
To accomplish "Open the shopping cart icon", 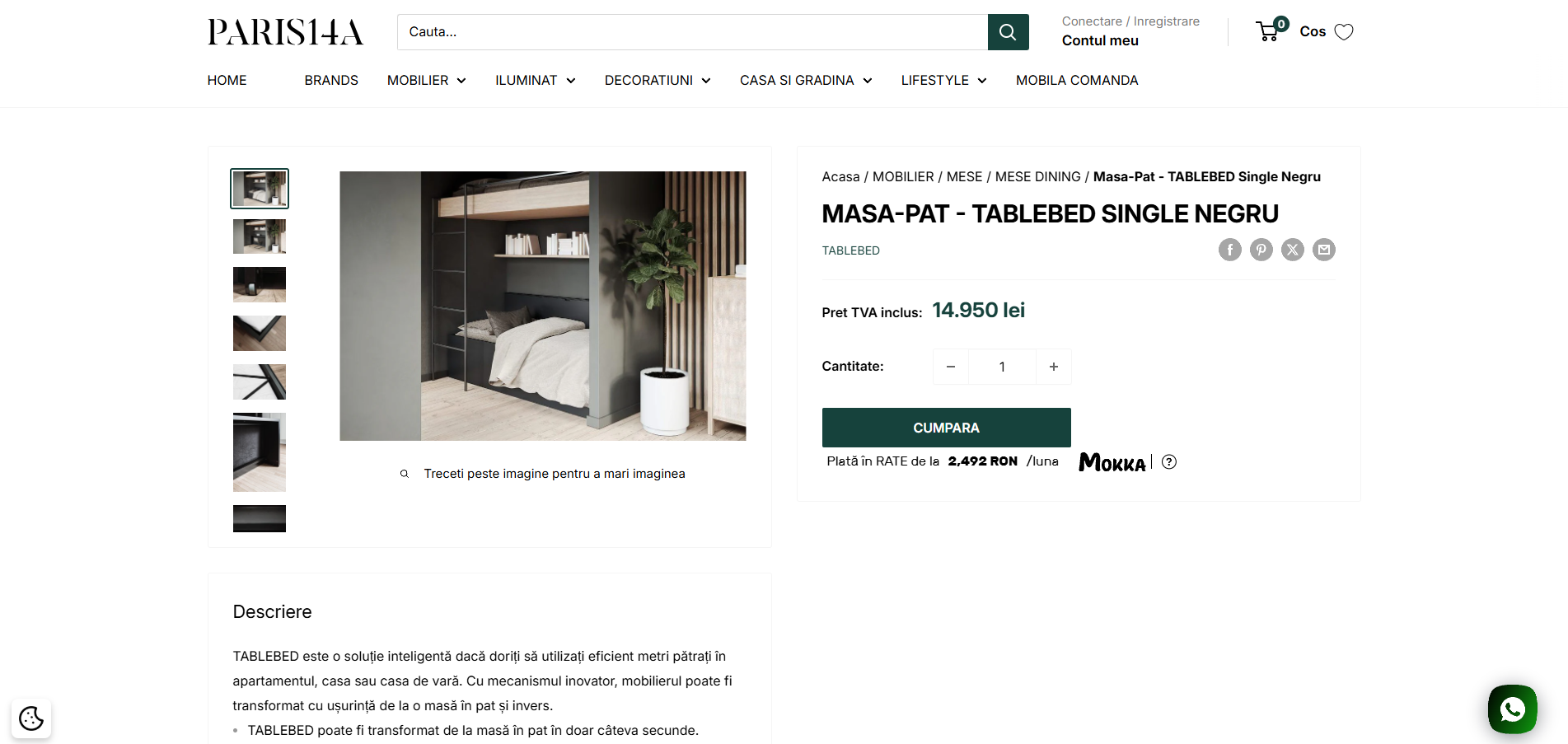I will point(1269,32).
